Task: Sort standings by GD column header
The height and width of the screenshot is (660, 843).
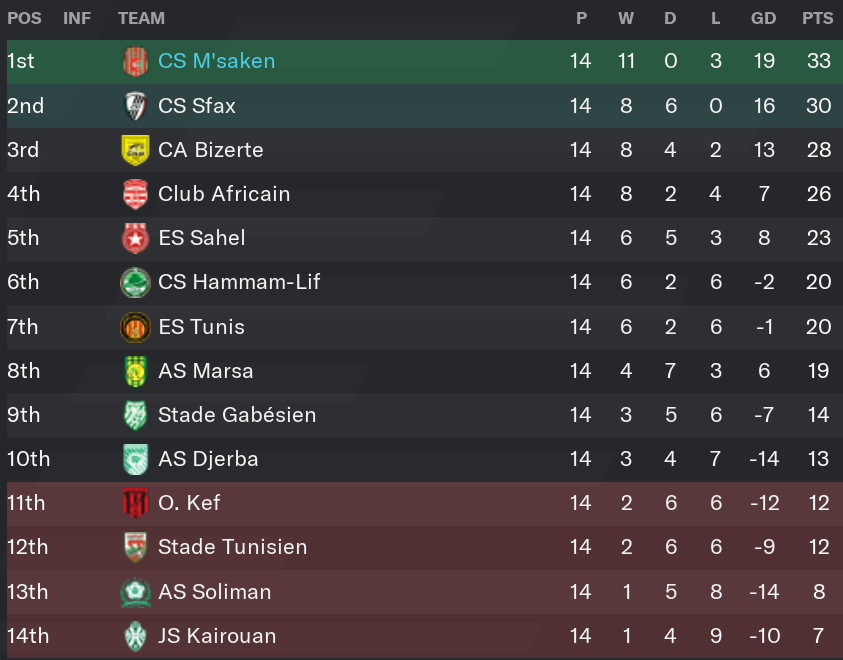Action: pos(763,18)
